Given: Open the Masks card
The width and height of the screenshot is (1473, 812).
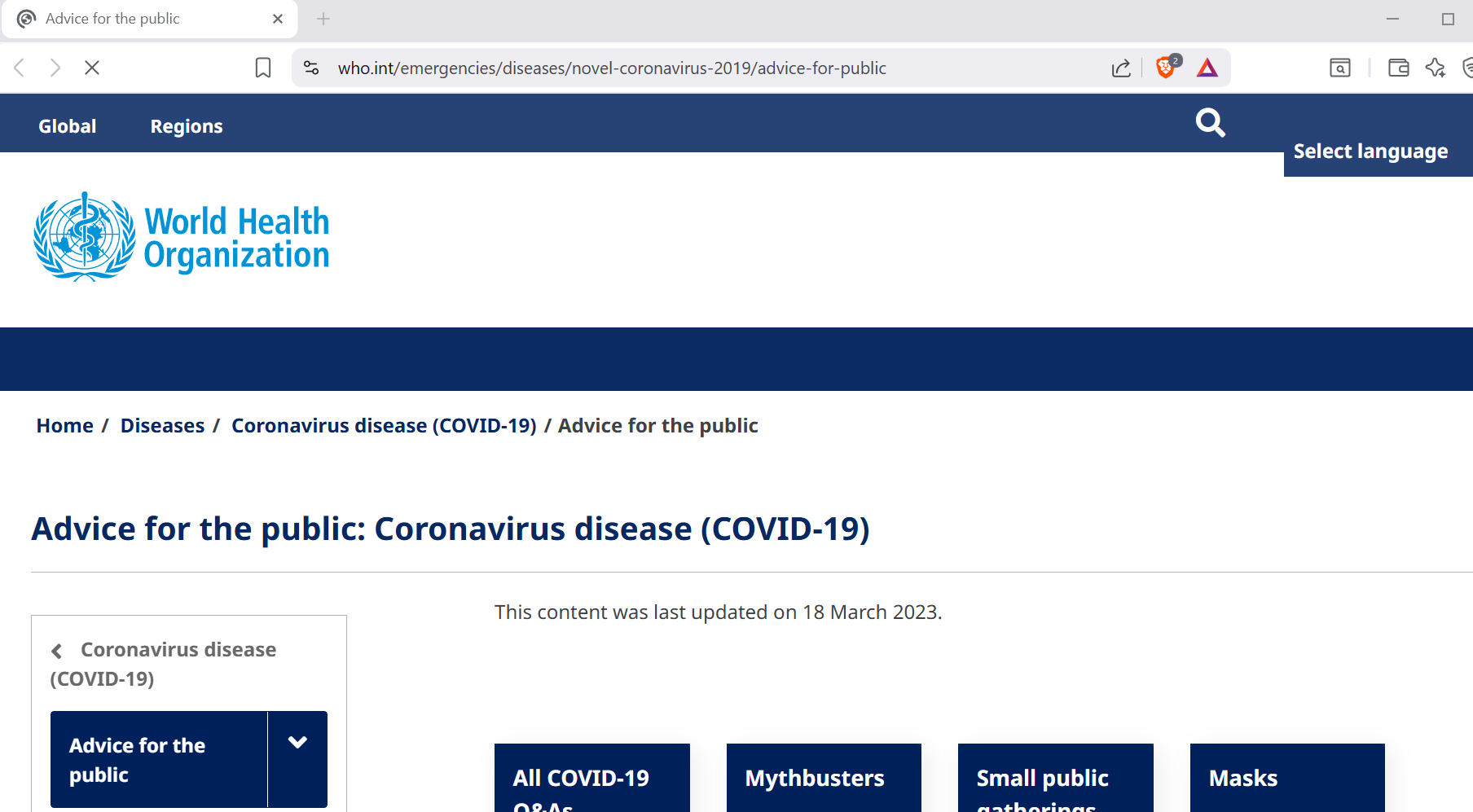Looking at the screenshot, I should click(x=1287, y=778).
